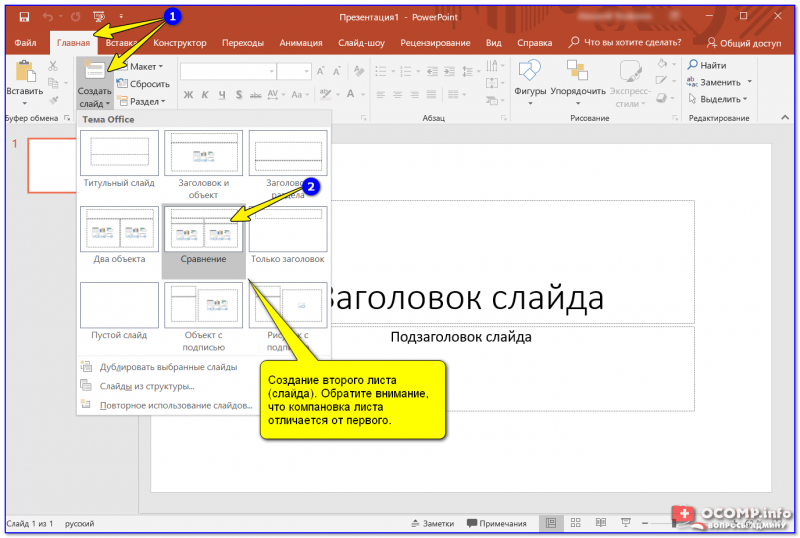
Task: Switch to the Вид tab
Action: [493, 43]
